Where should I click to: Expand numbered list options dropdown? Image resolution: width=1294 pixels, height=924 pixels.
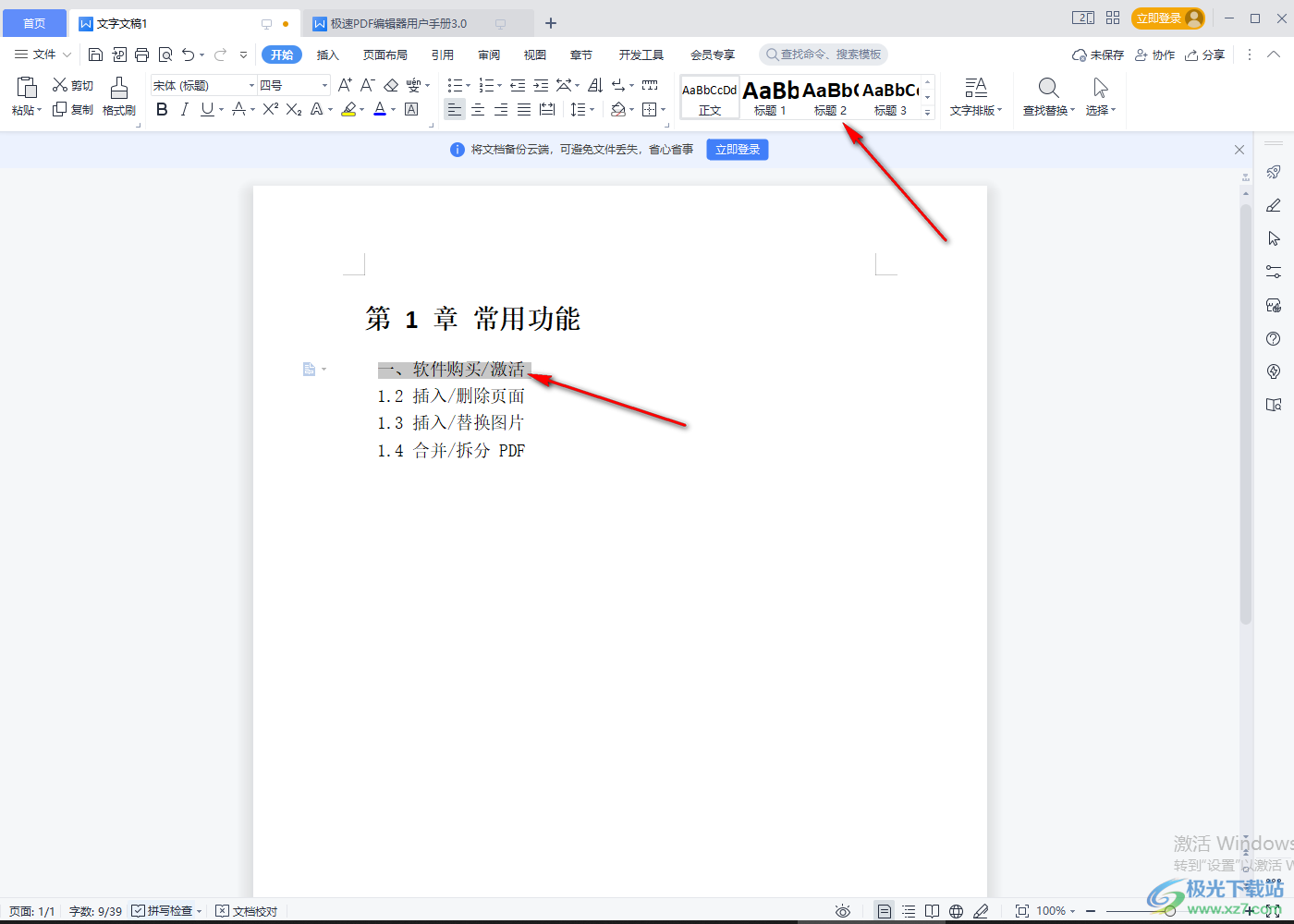[x=500, y=86]
